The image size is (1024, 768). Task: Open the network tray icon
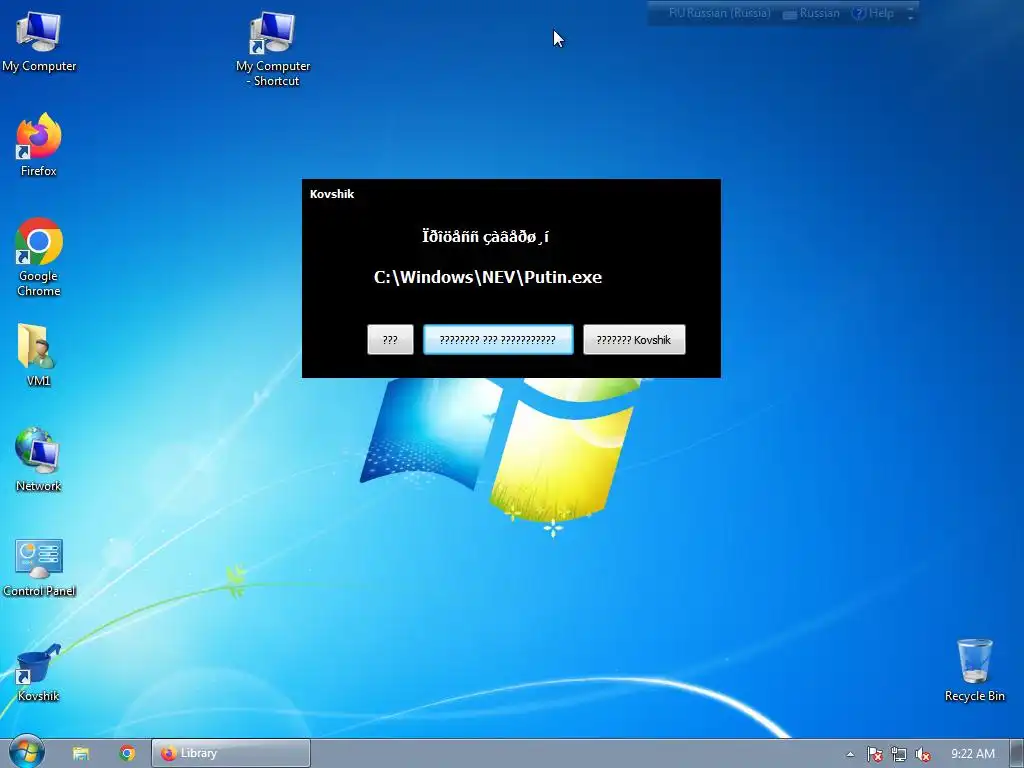(x=899, y=754)
